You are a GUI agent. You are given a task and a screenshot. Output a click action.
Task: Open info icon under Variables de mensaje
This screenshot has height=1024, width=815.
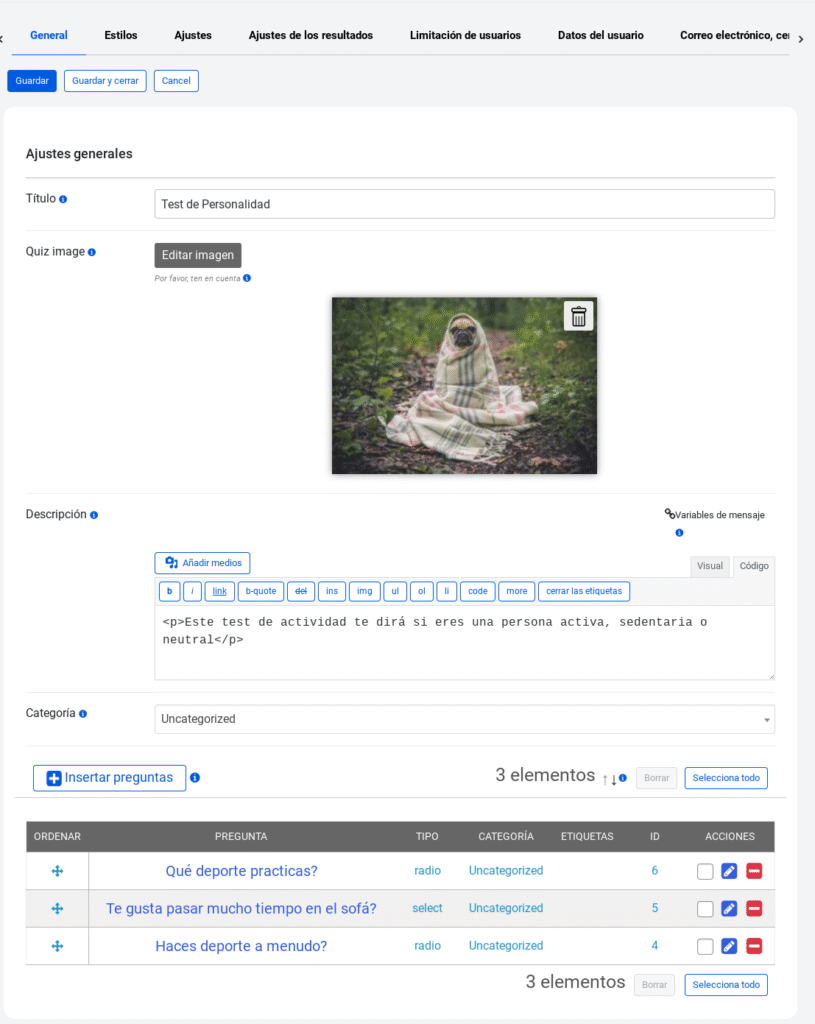coord(679,533)
